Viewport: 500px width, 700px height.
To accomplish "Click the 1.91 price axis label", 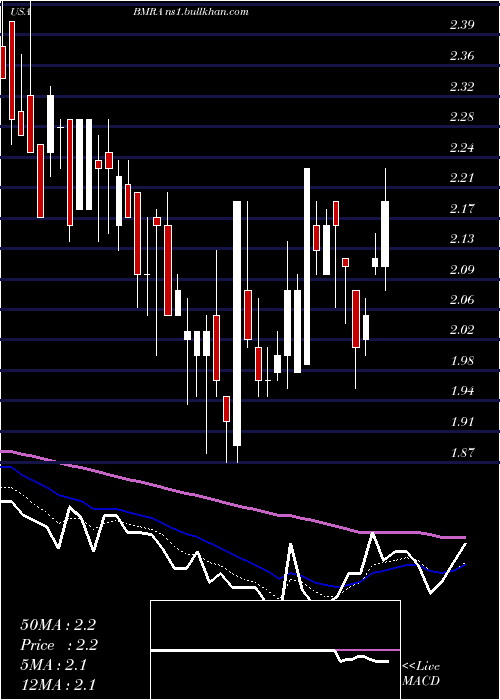I will tap(462, 421).
